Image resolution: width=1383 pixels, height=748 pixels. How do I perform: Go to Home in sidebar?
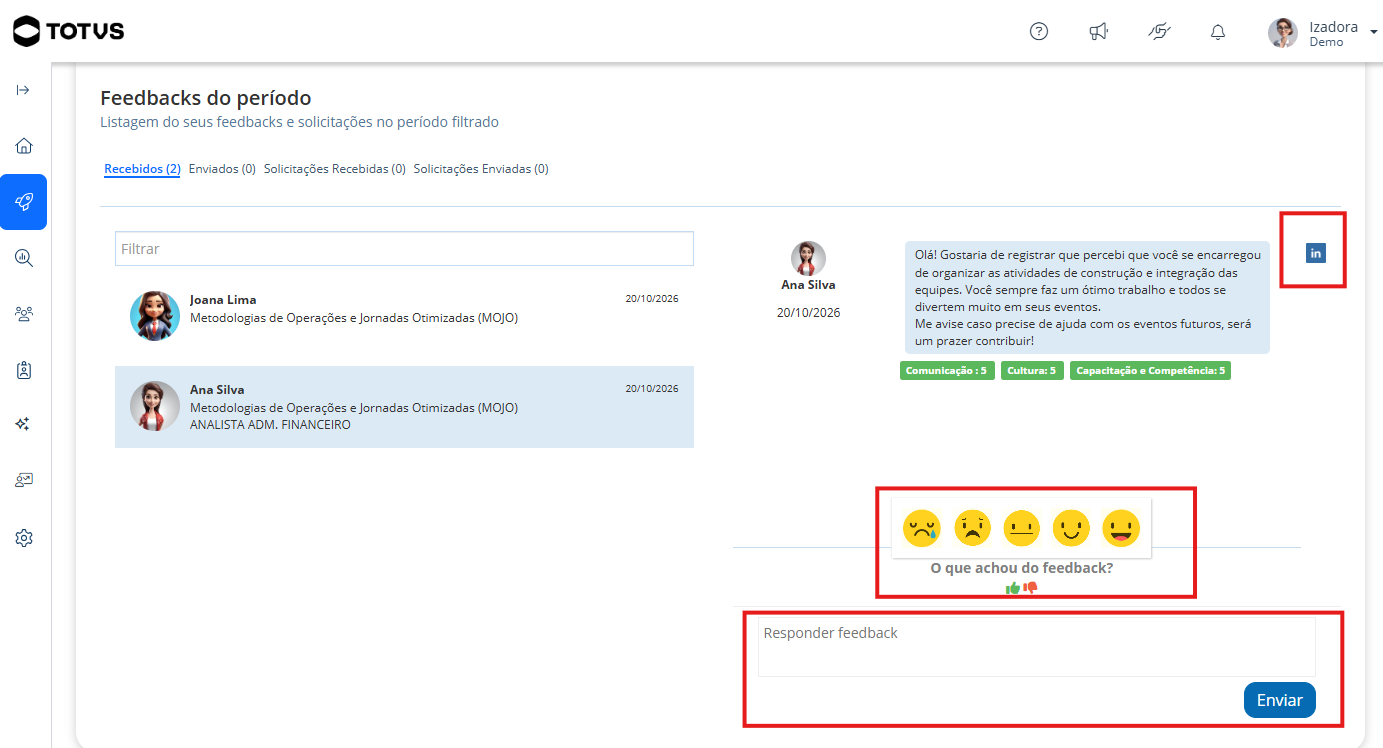click(24, 146)
